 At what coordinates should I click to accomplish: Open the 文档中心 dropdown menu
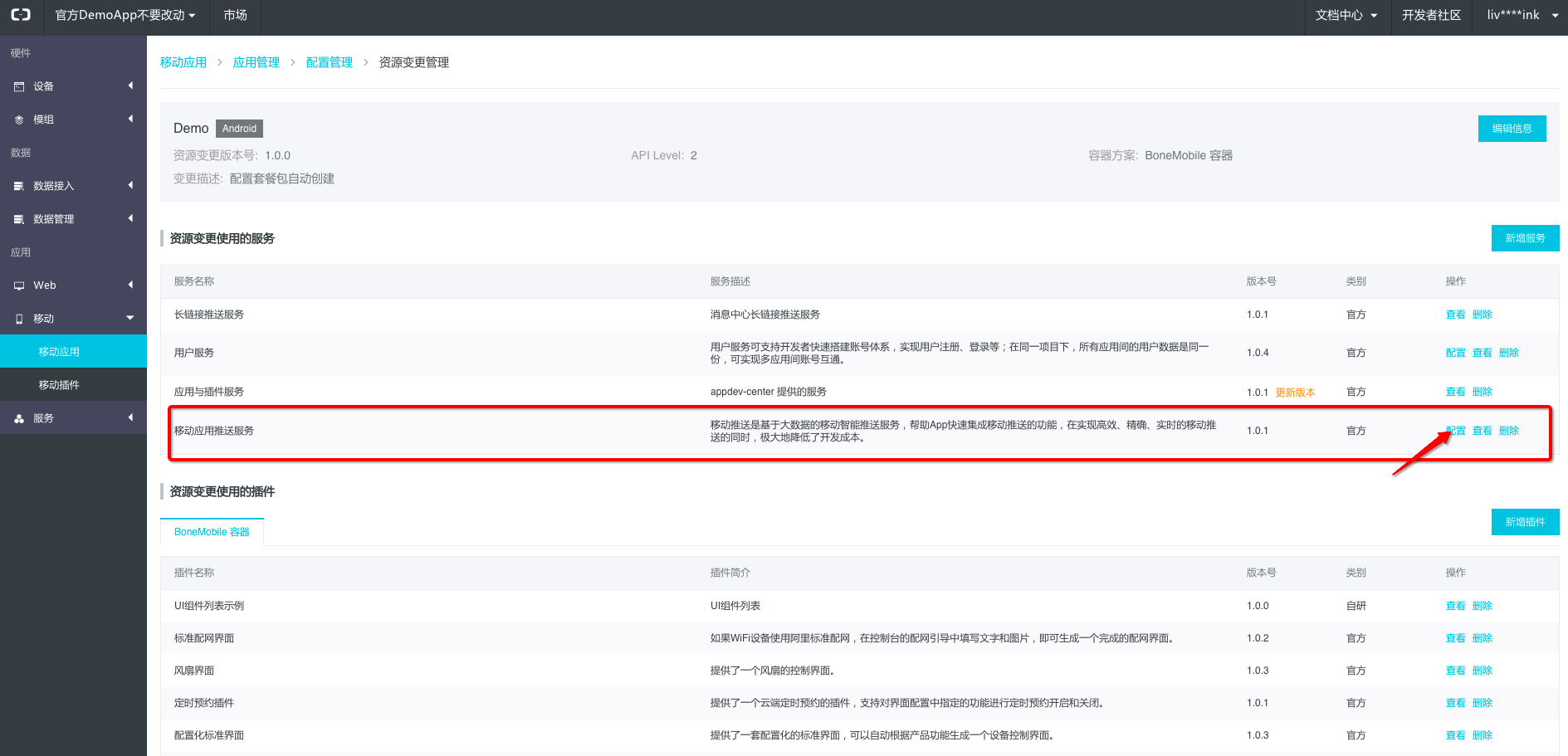click(1346, 15)
